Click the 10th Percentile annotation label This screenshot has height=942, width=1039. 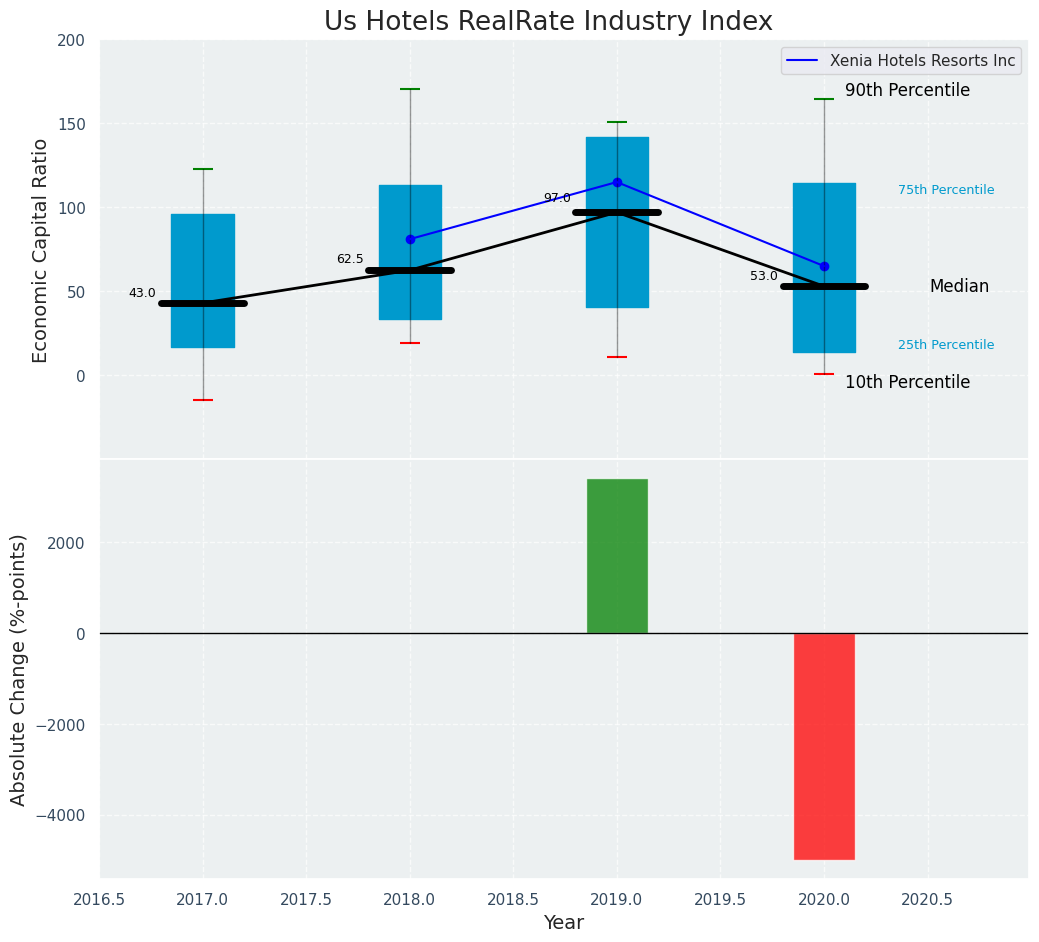click(907, 383)
